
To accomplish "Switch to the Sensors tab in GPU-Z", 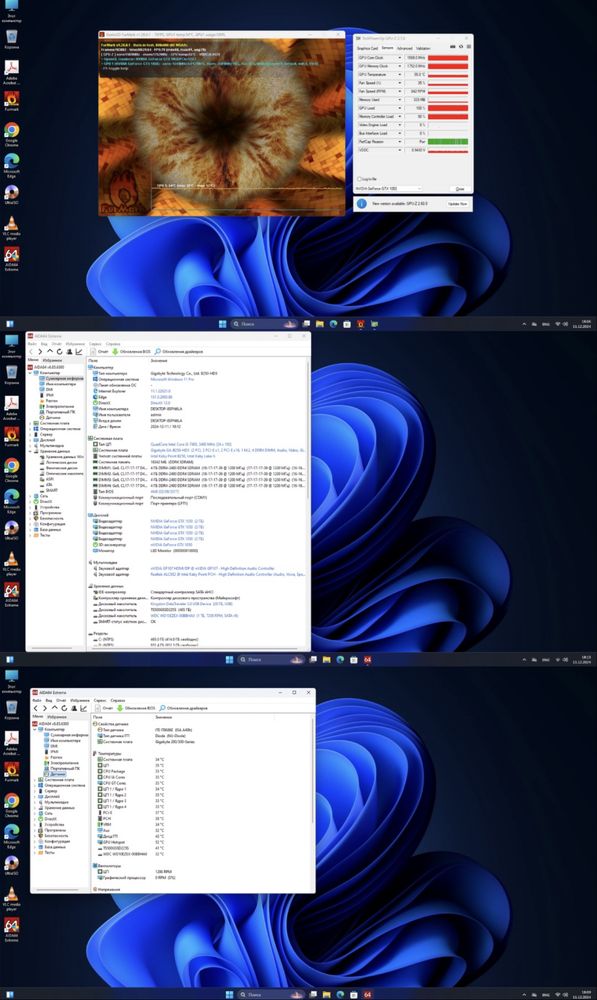I will 387,48.
